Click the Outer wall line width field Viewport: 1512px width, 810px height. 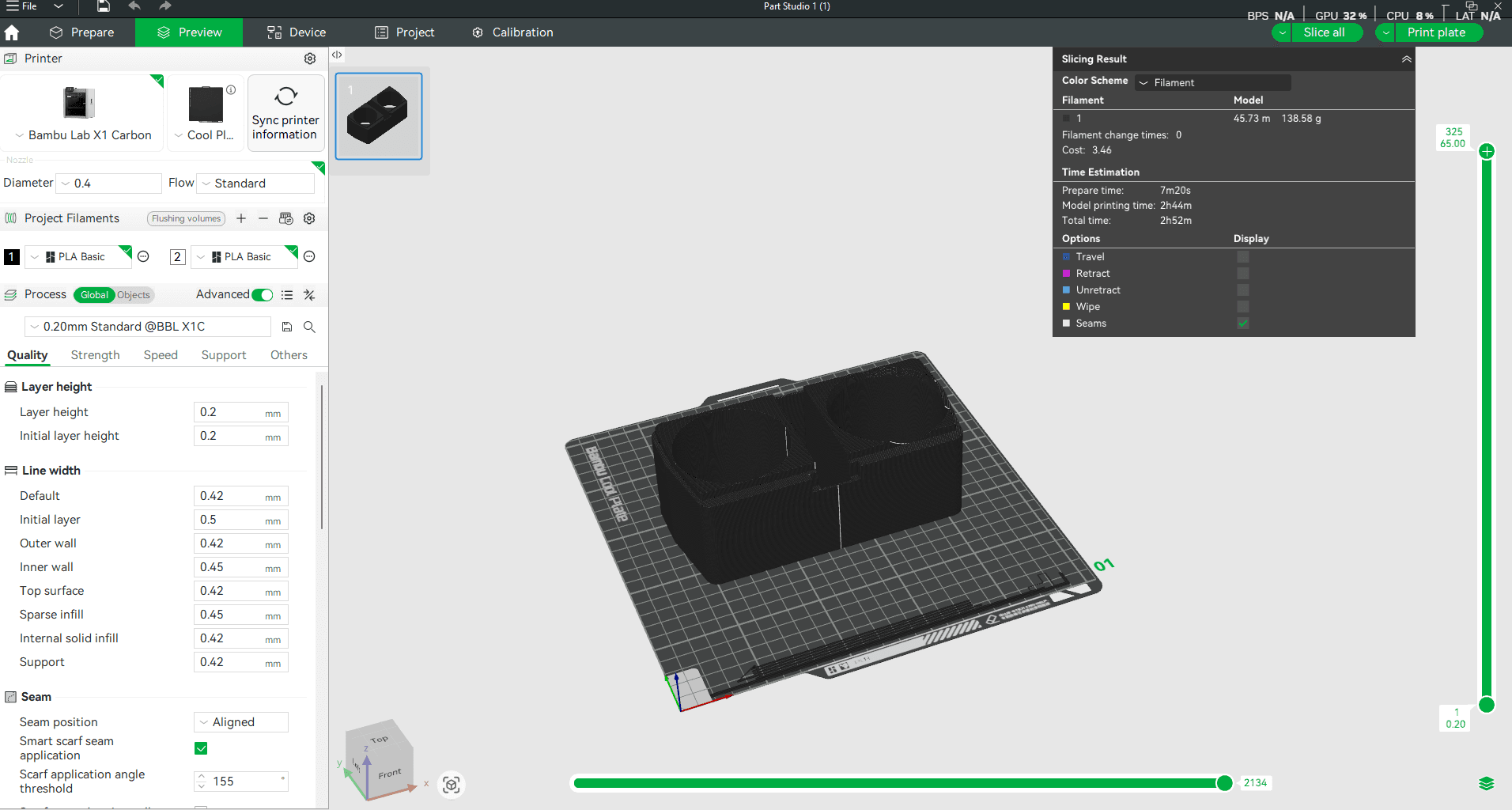point(241,543)
